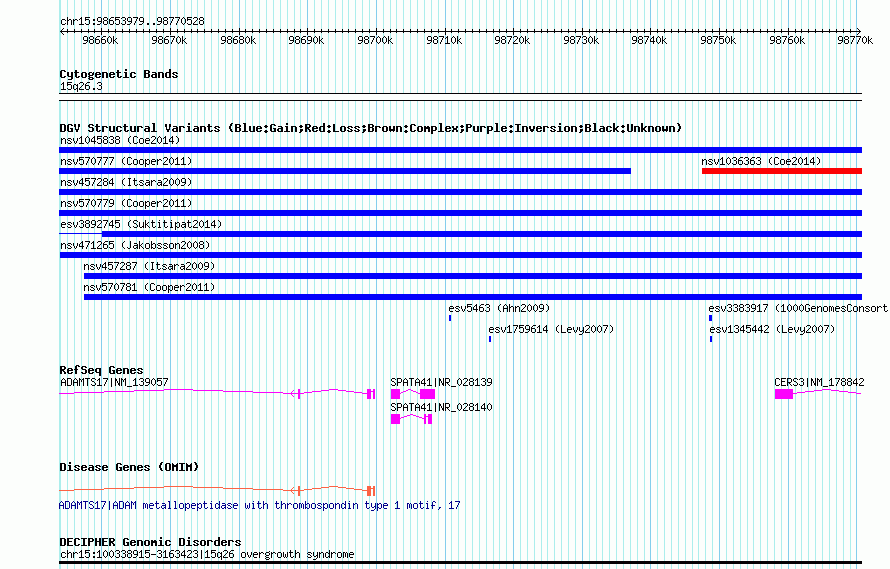This screenshot has width=890, height=569.
Task: Open the nsv1036363 (Coe2014) label
Action: point(761,161)
